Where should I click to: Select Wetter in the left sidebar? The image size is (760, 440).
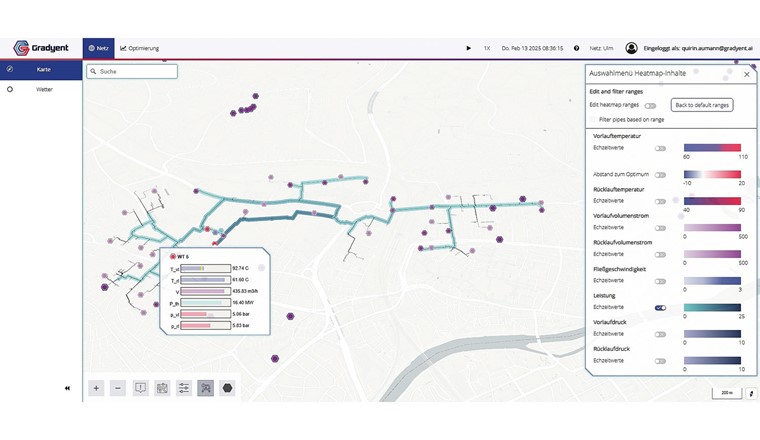tap(43, 89)
